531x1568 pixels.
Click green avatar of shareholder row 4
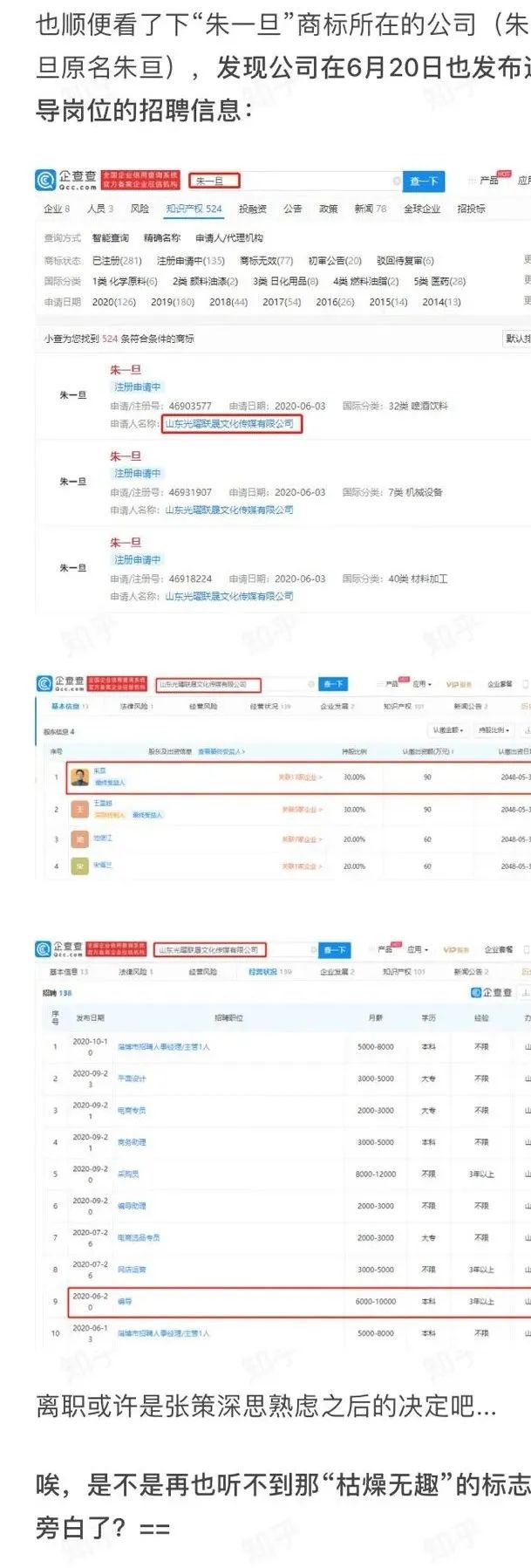coord(80,866)
